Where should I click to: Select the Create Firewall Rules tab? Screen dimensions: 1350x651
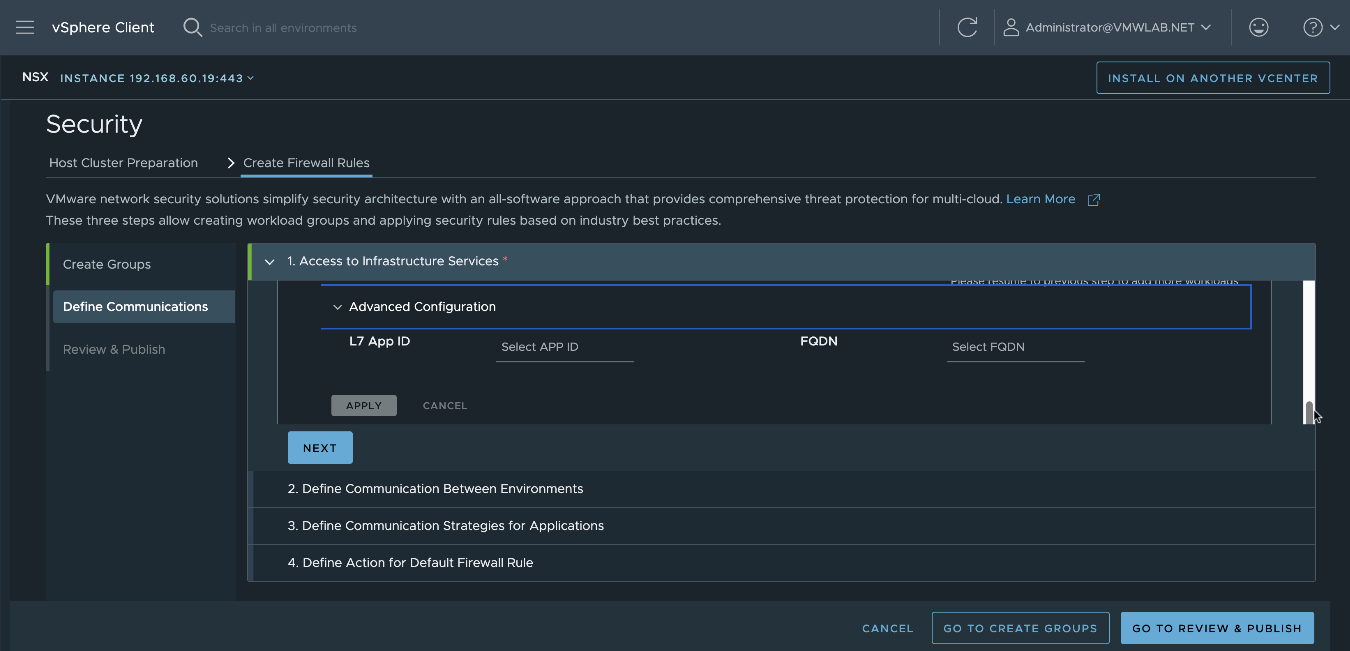point(306,163)
